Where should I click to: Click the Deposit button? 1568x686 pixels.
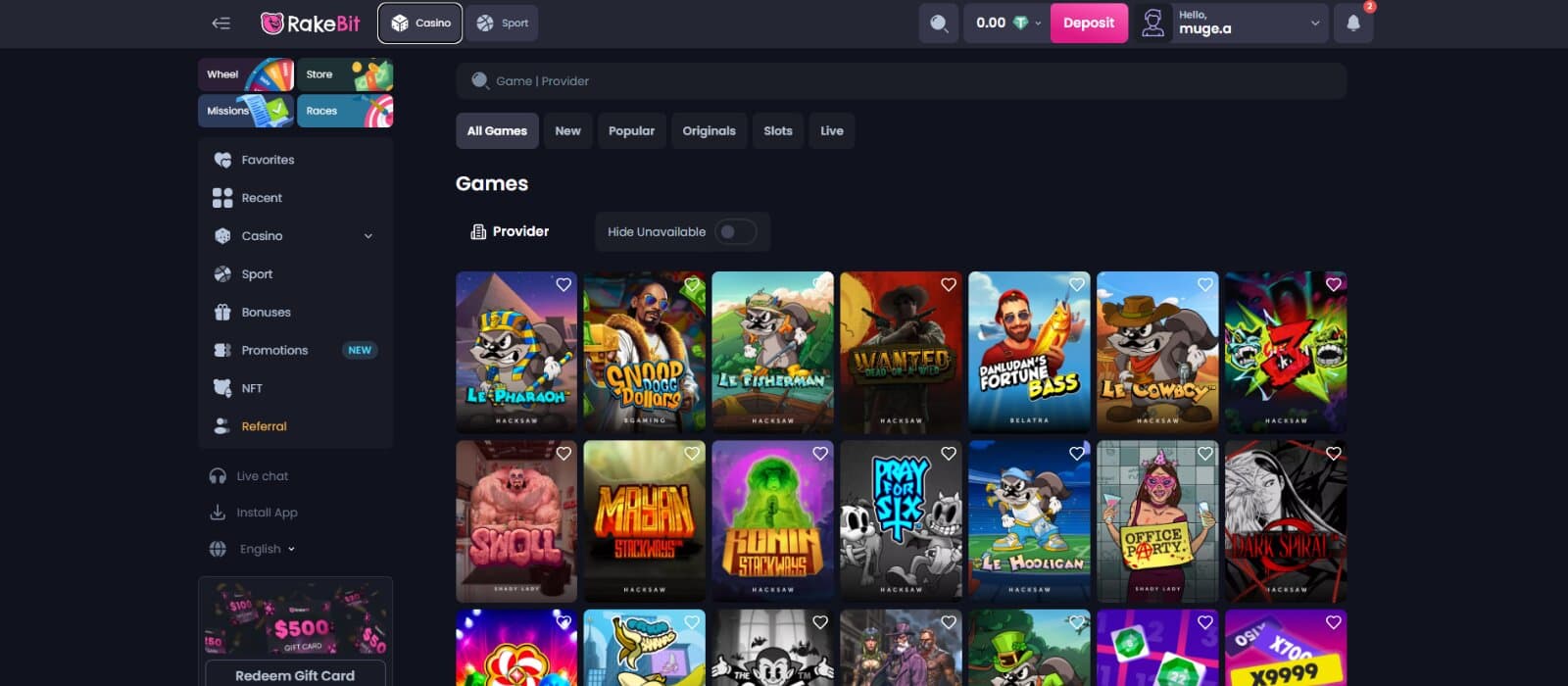pos(1089,24)
